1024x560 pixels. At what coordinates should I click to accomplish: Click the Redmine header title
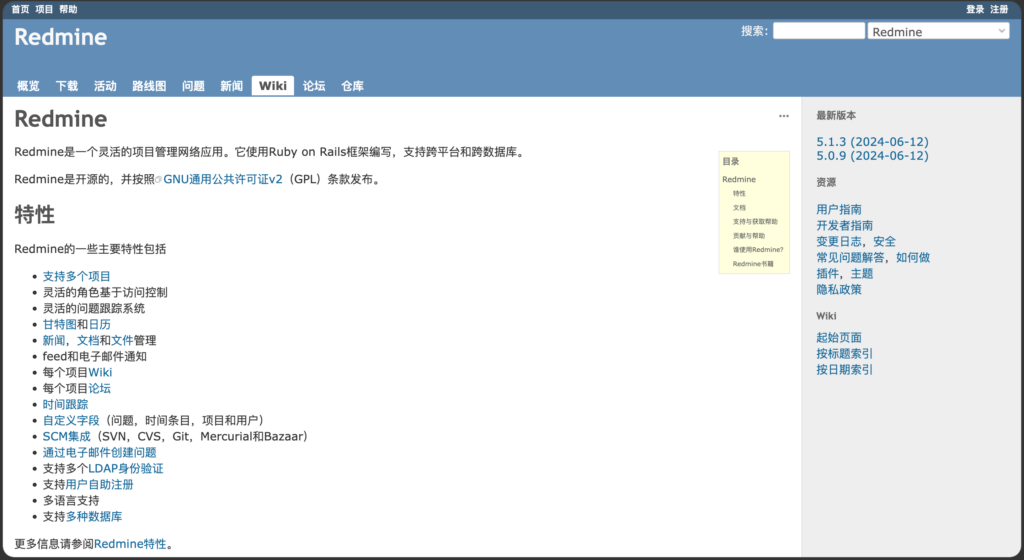pyautogui.click(x=61, y=37)
